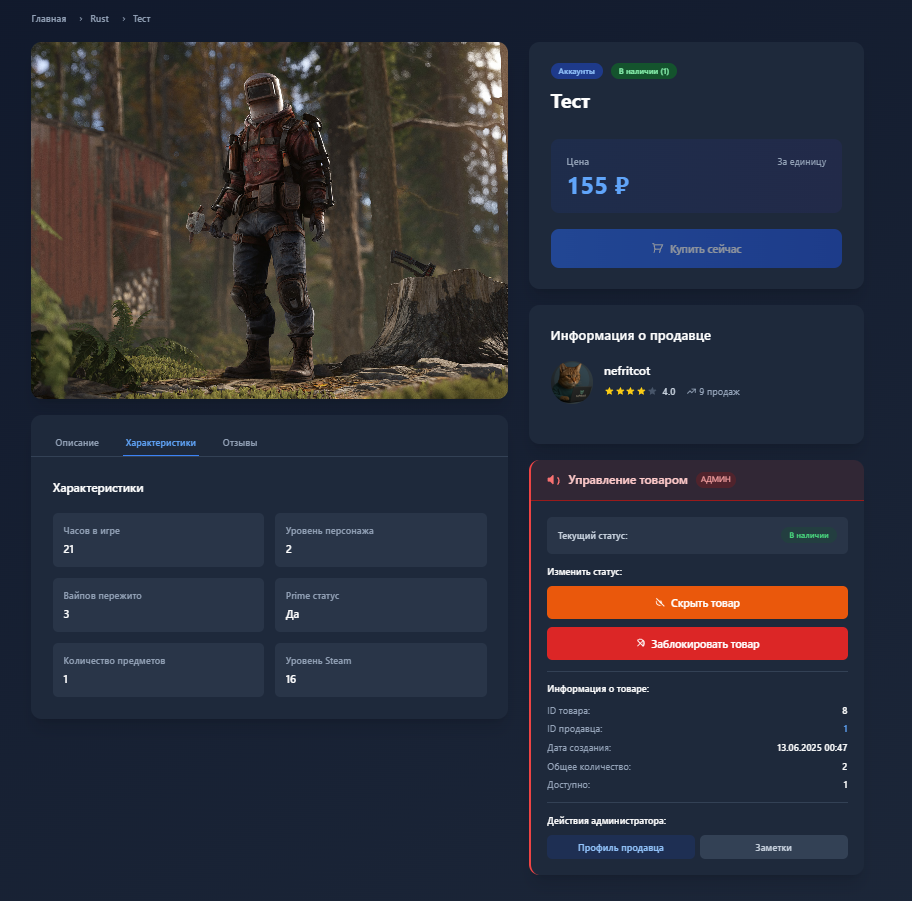This screenshot has height=901, width=912.
Task: Click the Доступно row
Action: tap(697, 785)
